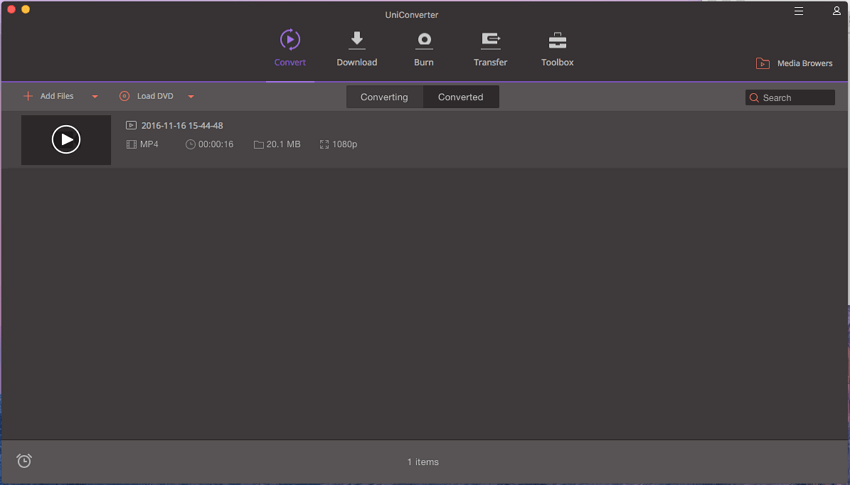Open the Convert section icon
The width and height of the screenshot is (850, 485).
[290, 40]
